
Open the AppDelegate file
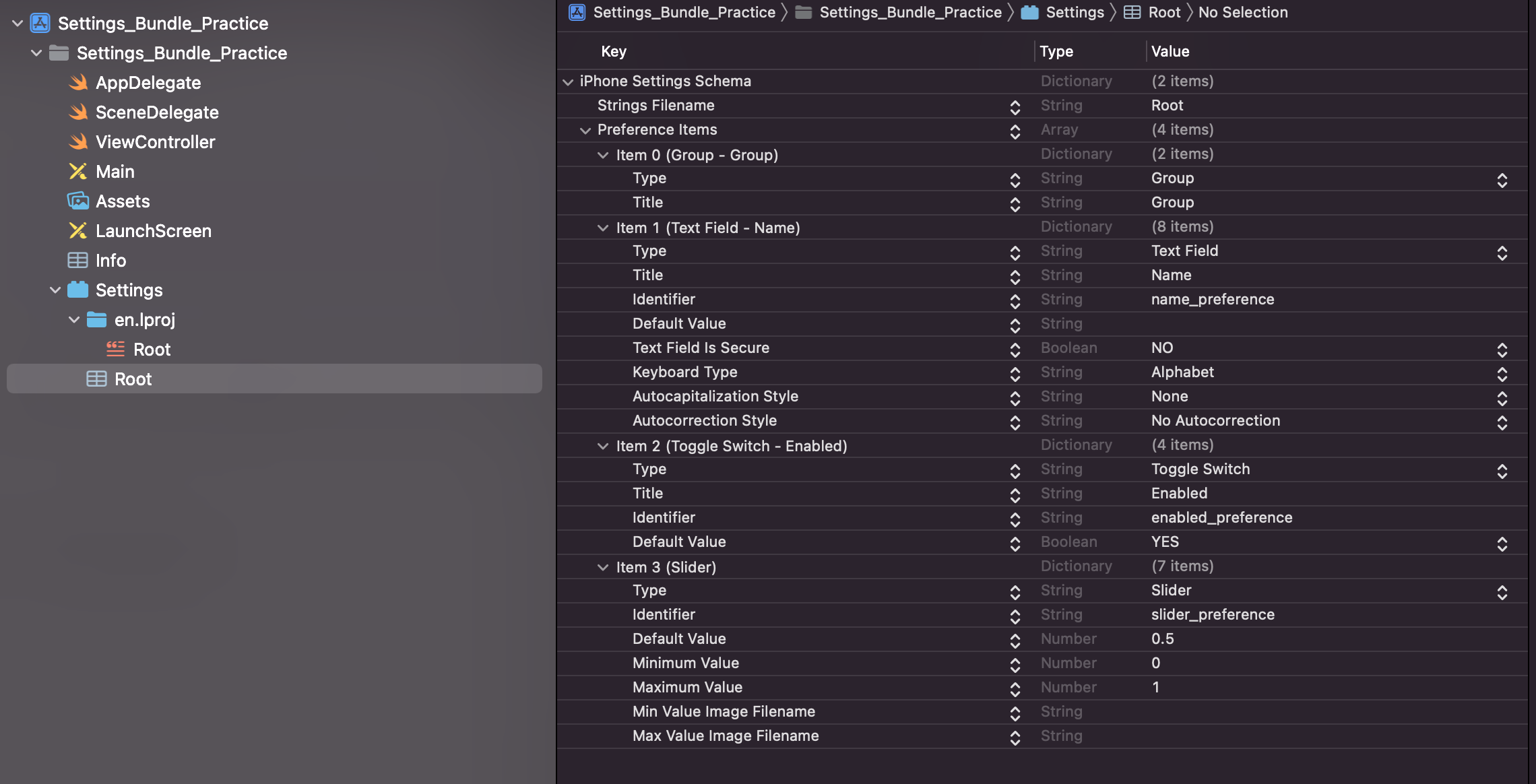point(148,83)
